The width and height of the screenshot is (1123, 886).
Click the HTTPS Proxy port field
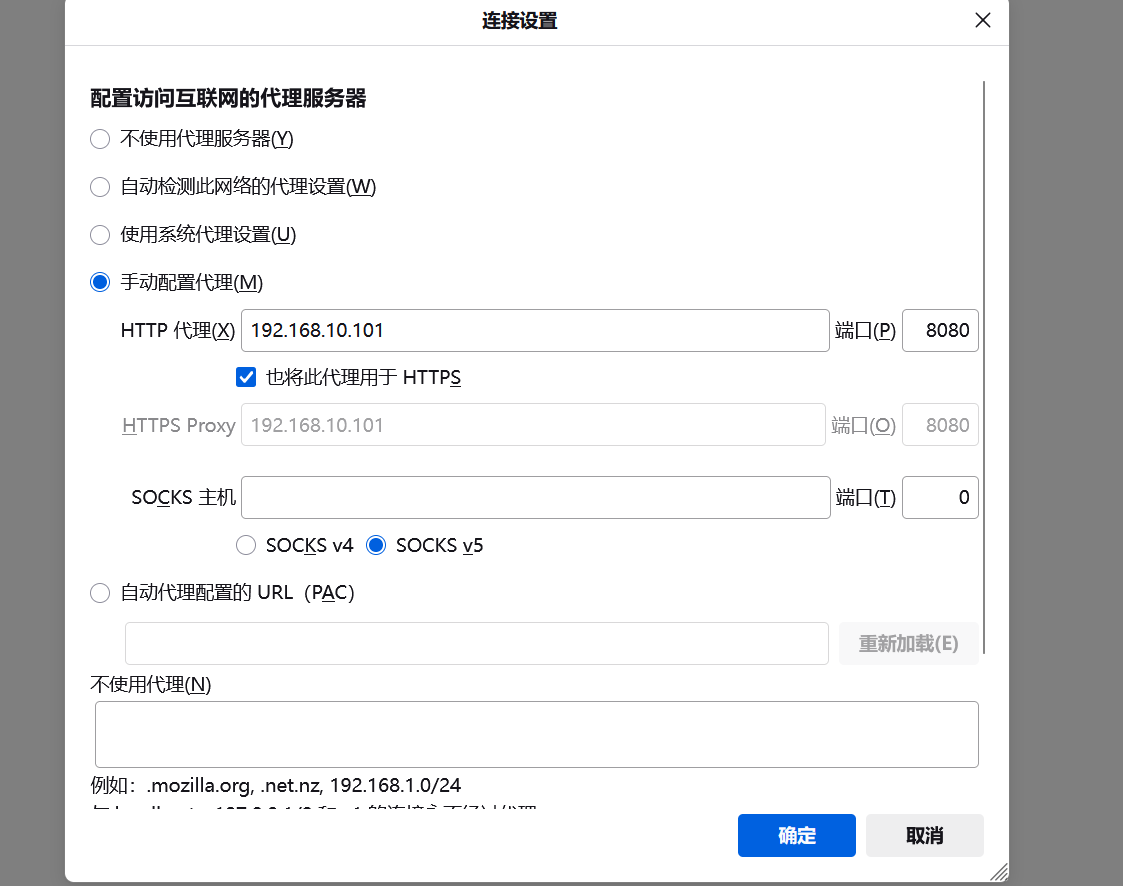tap(940, 425)
